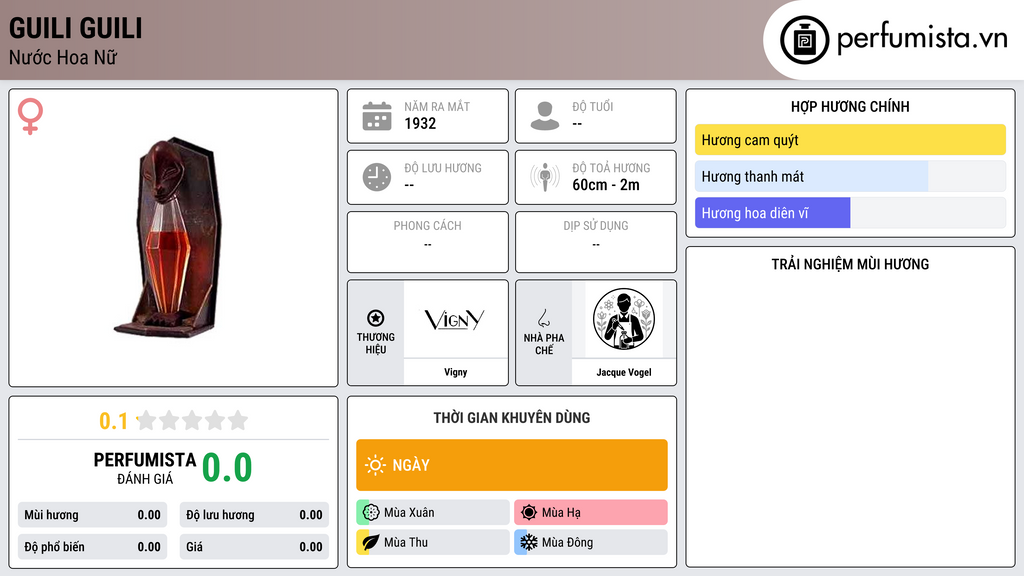The height and width of the screenshot is (576, 1024).
Task: Select the Mùa Hạ season label
Action: click(561, 513)
